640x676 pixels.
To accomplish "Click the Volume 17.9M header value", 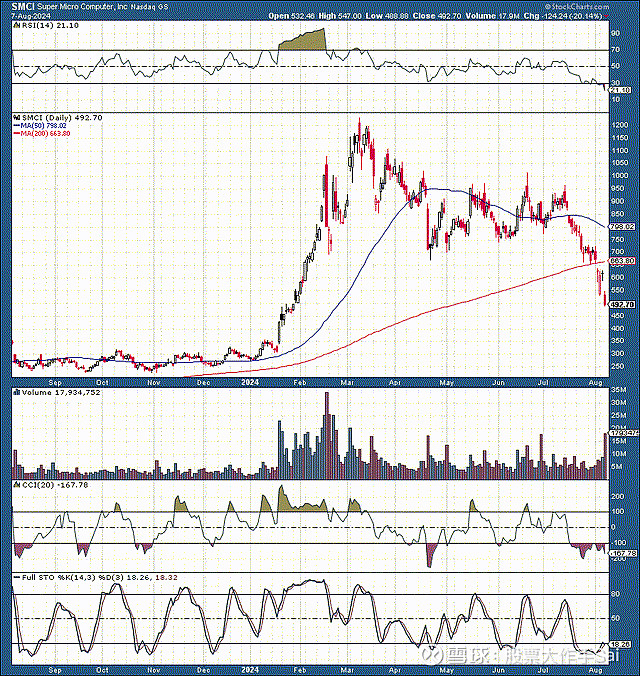I will pyautogui.click(x=493, y=16).
